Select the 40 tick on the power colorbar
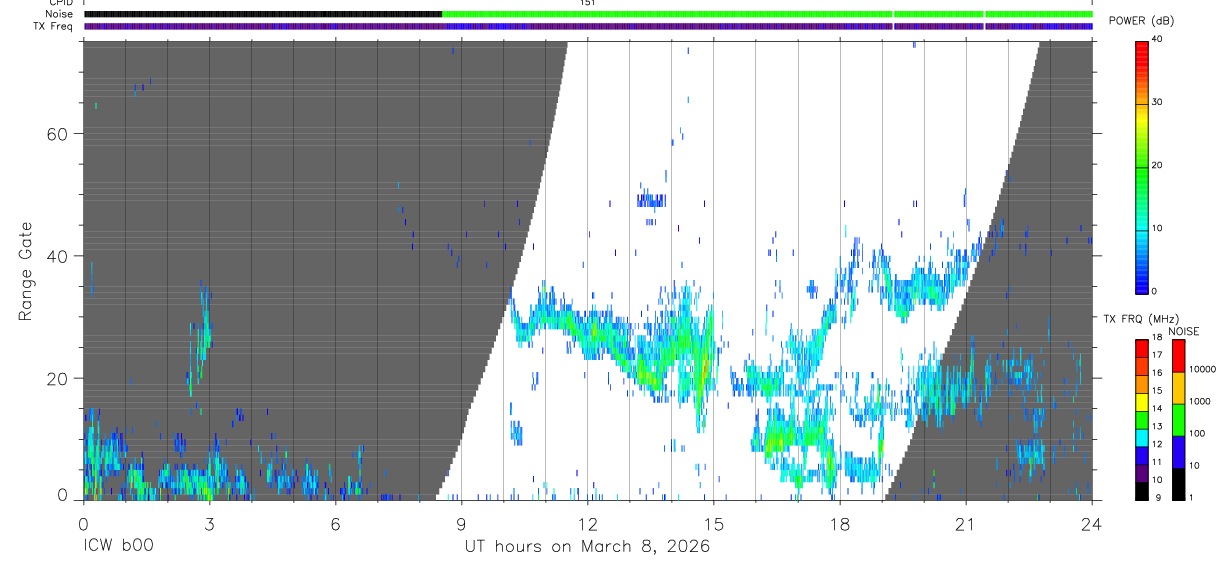The image size is (1228, 567). pos(1157,40)
